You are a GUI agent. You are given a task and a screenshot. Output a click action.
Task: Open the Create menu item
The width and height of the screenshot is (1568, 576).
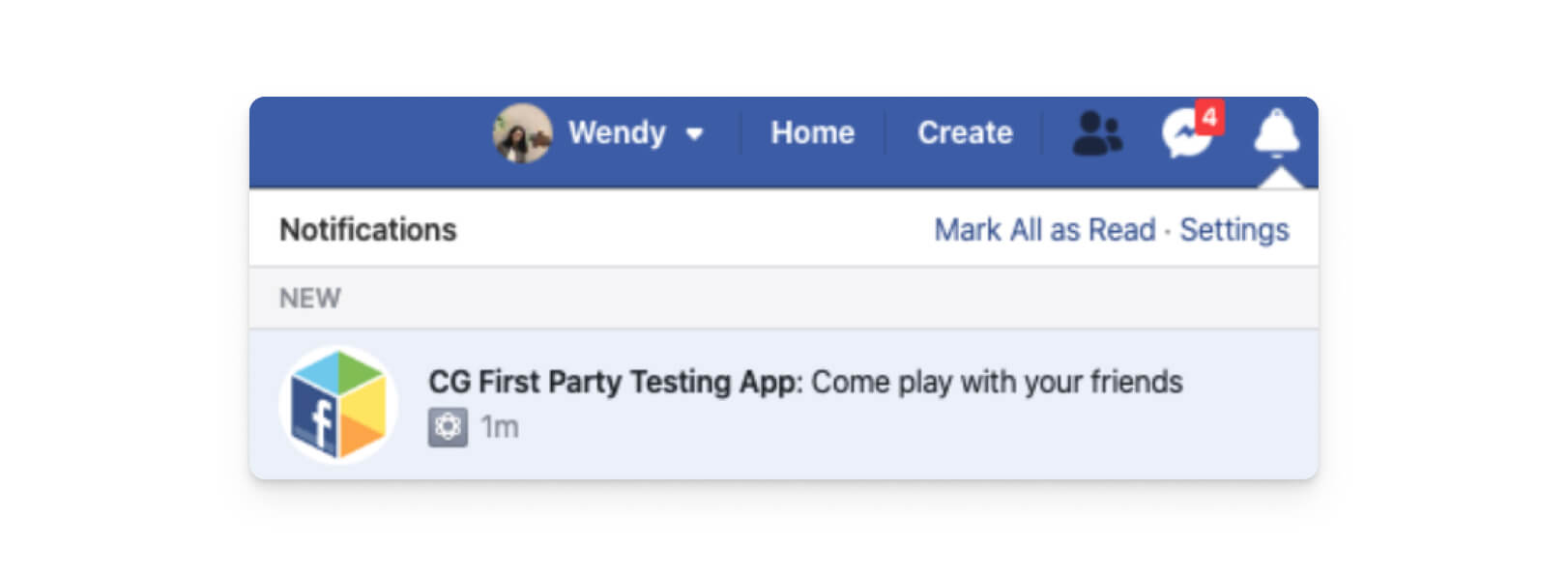[x=965, y=132]
